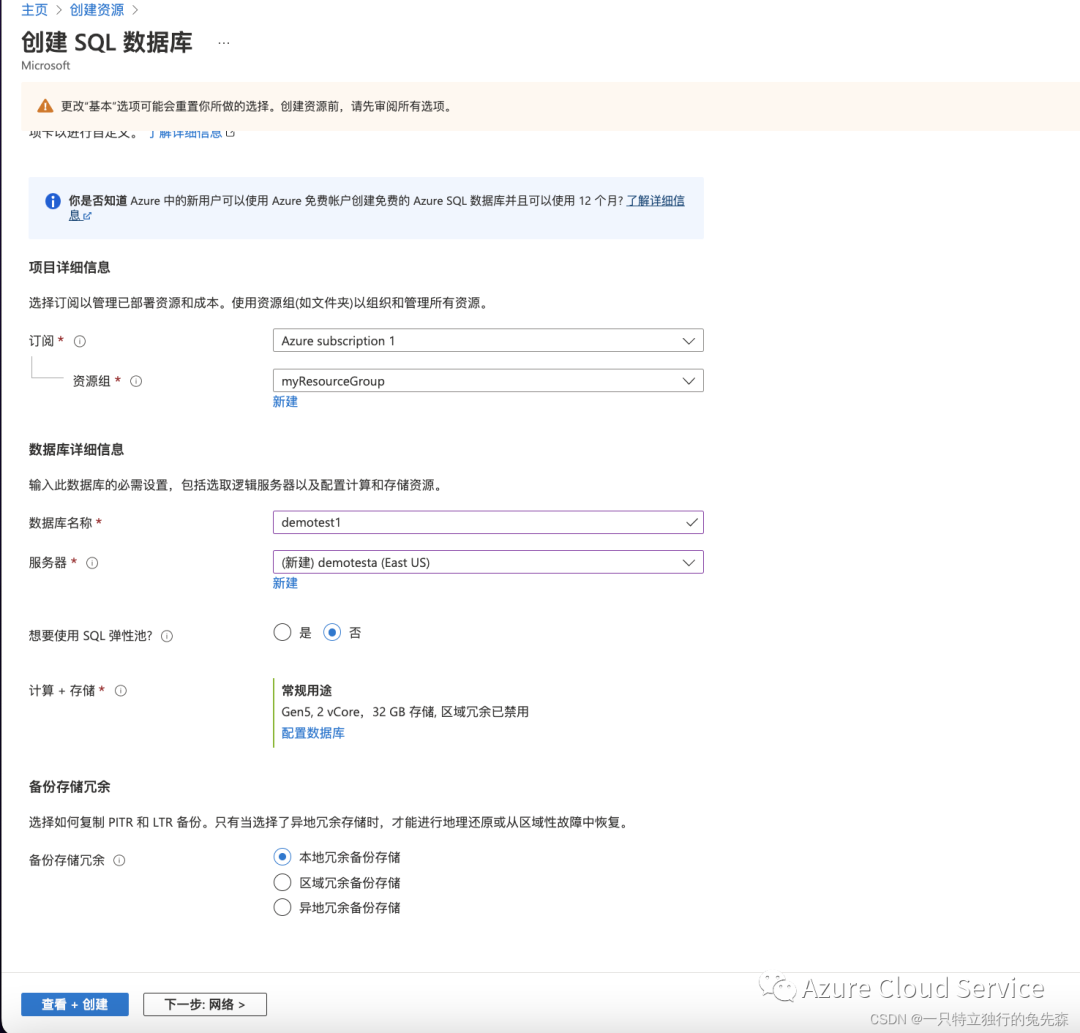
Task: Select 否 for SQL elastic pool
Action: 332,632
